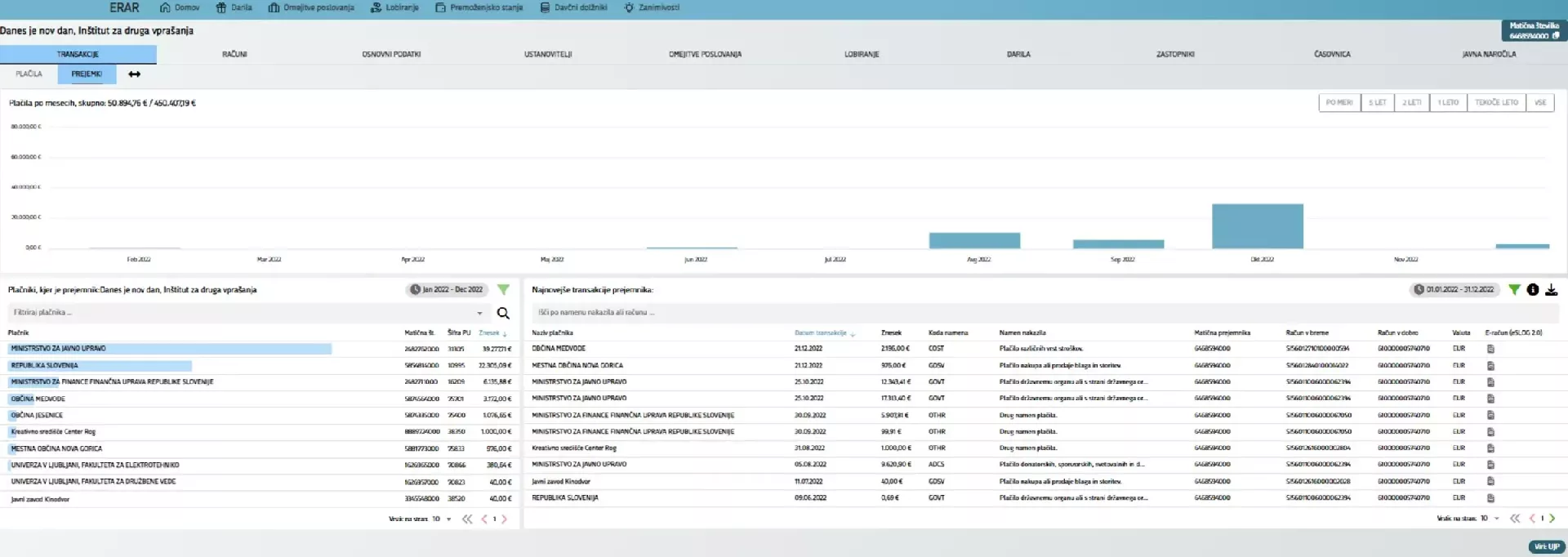Open rows-per-page dropdown in the payers table
The width and height of the screenshot is (1568, 557).
(448, 519)
